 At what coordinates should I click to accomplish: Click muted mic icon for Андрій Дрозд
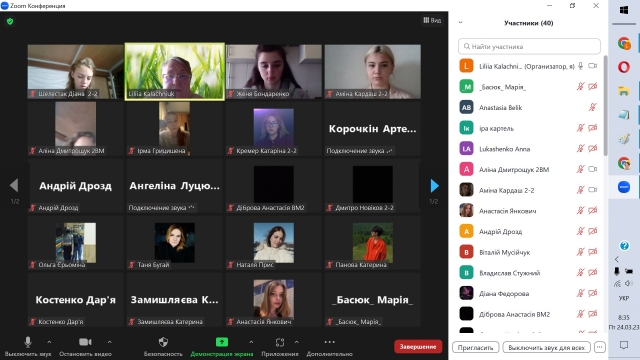tap(580, 231)
